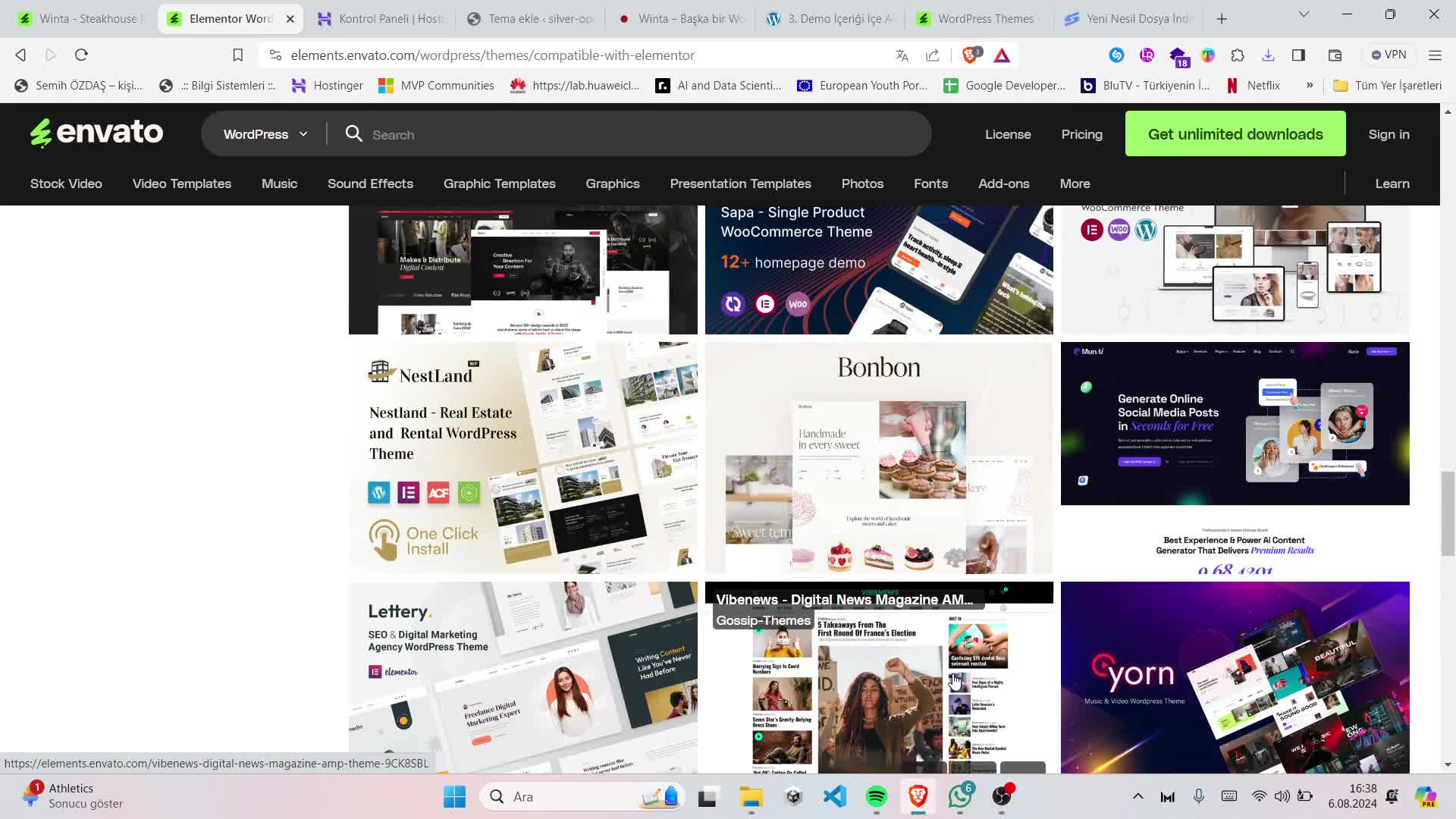Open Brave Shields lion icon
Viewport: 1456px width, 819px height.
(x=971, y=55)
